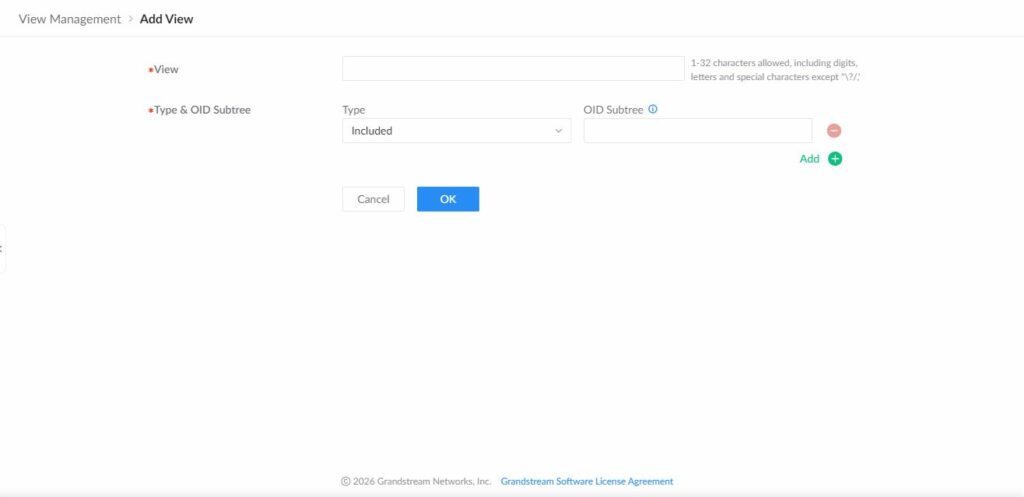Focus the OID Subtree input field
This screenshot has width=1024, height=497.
pos(697,131)
